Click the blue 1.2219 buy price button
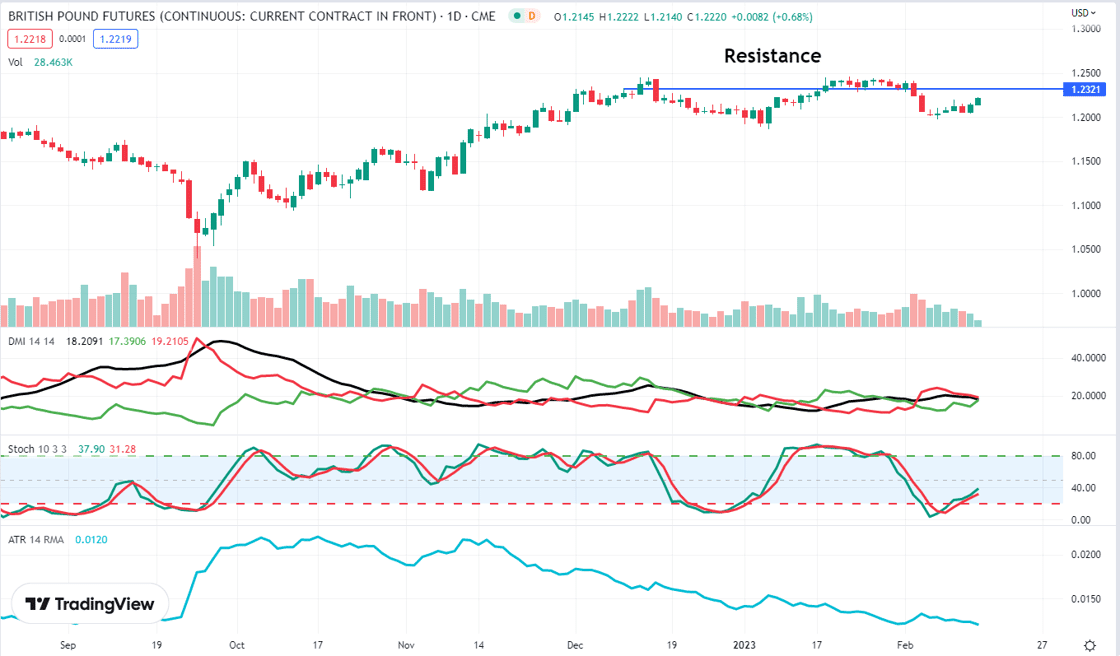 pyautogui.click(x=115, y=39)
